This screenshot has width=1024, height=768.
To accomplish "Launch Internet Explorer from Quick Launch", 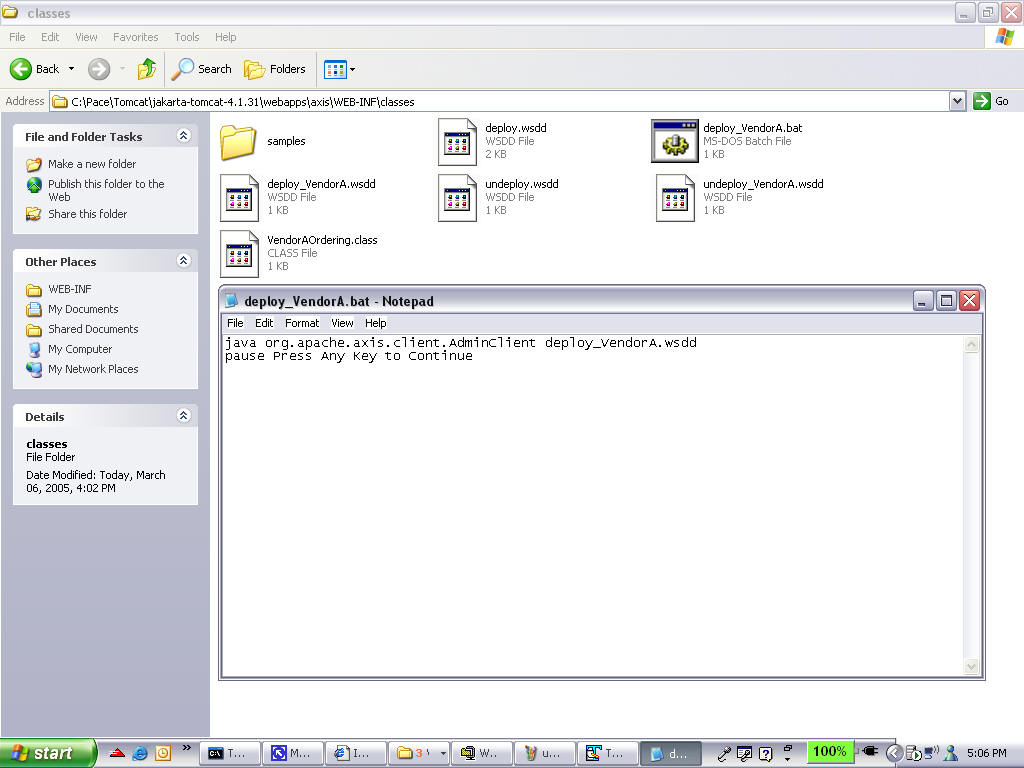I will (x=140, y=753).
